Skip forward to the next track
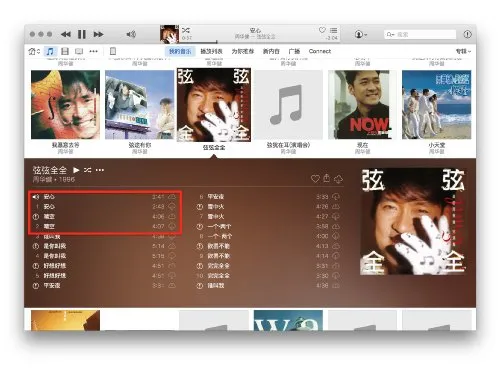 coord(98,34)
